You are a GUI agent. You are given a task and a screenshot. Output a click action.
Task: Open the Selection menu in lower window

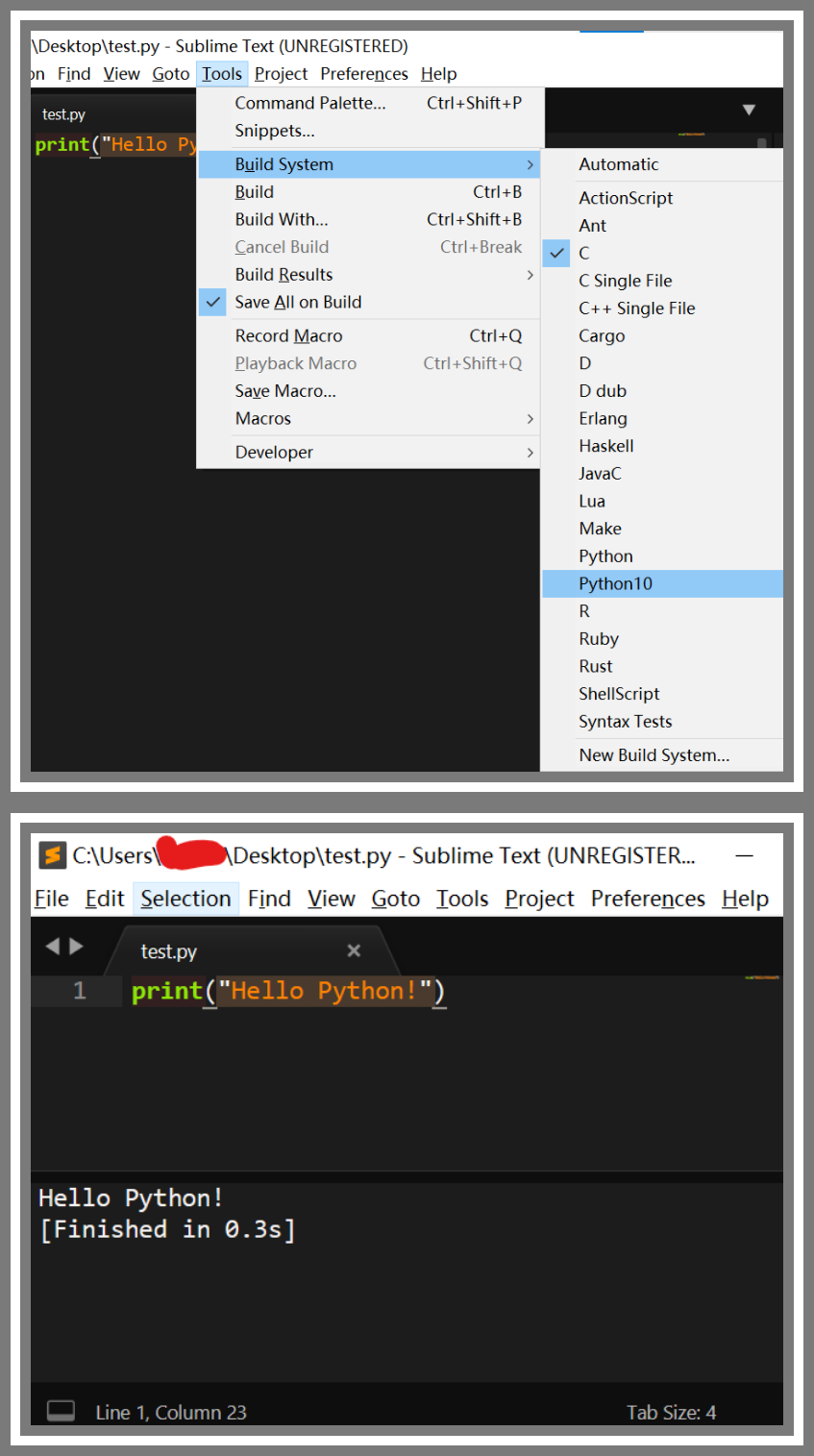coord(185,899)
